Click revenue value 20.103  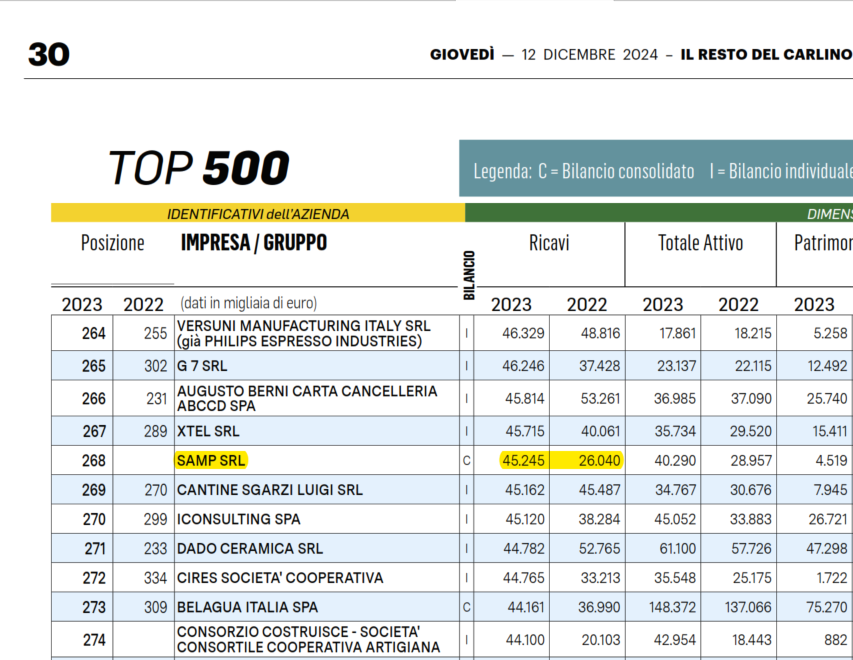pyautogui.click(x=601, y=640)
